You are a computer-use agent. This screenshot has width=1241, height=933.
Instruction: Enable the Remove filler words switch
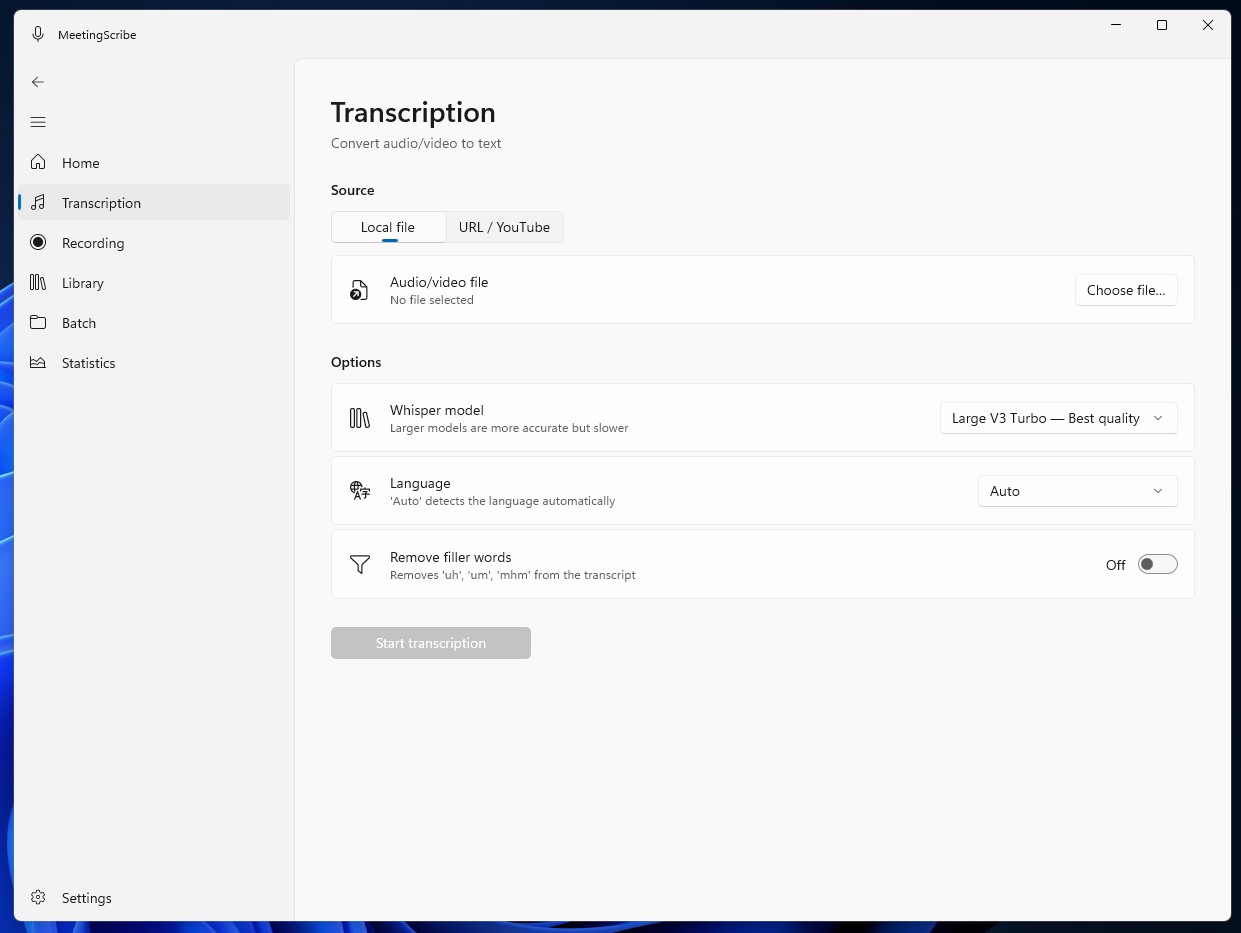tap(1157, 563)
